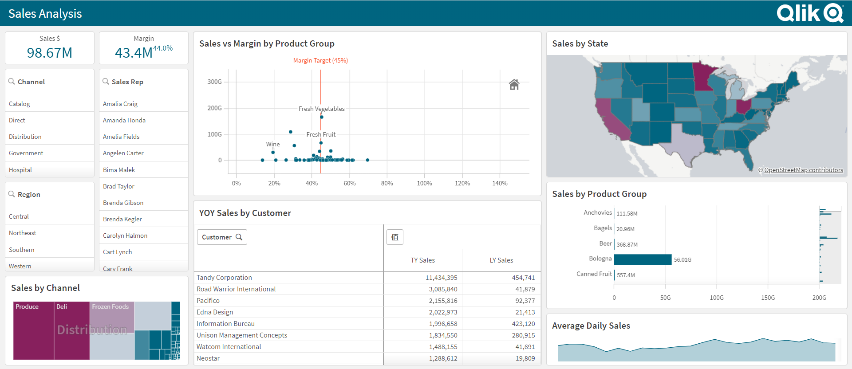Click the Produce block in channel treemap
Viewport: 852px width, 369px height.
34,331
